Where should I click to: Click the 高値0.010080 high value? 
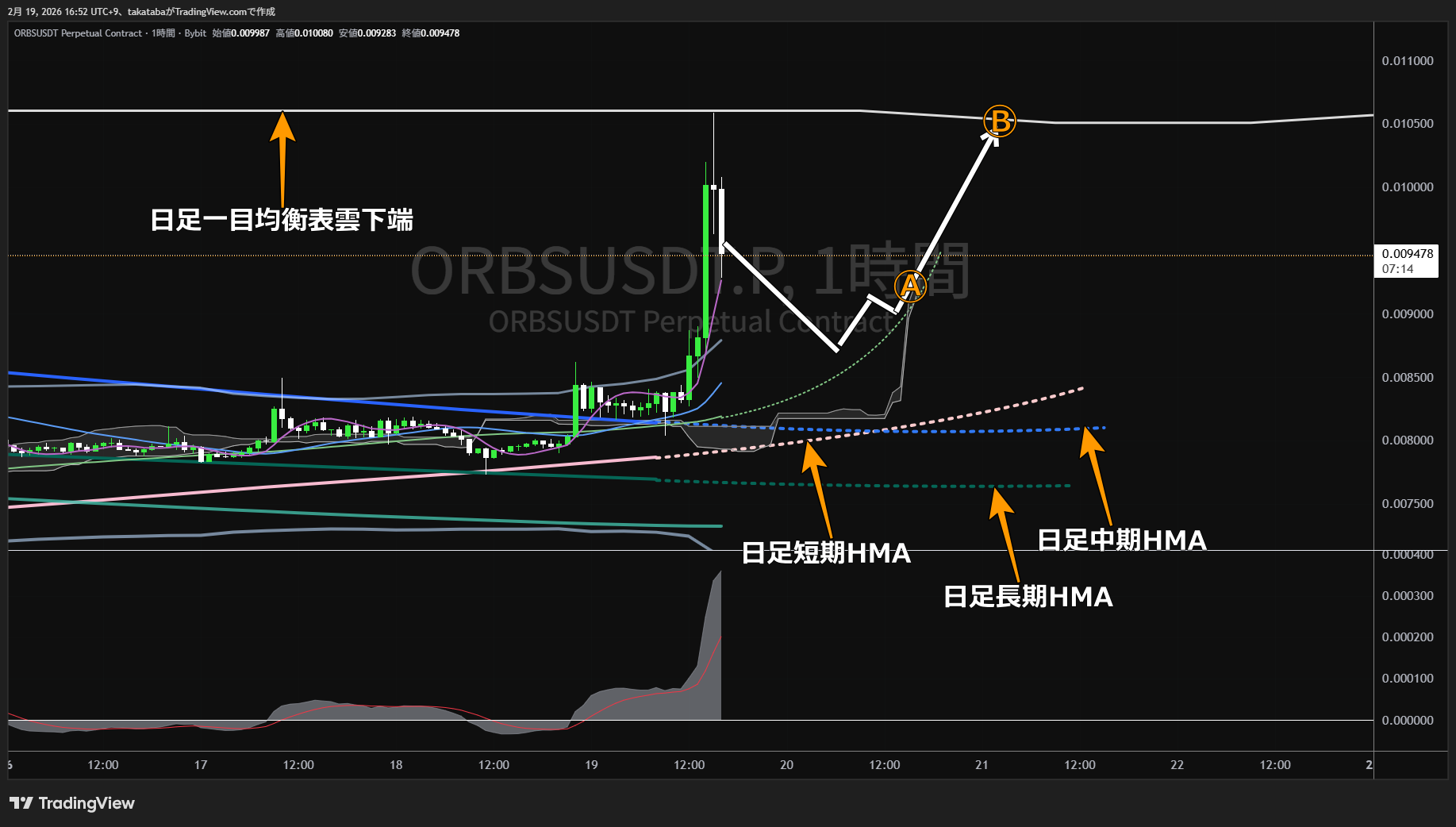pyautogui.click(x=305, y=33)
